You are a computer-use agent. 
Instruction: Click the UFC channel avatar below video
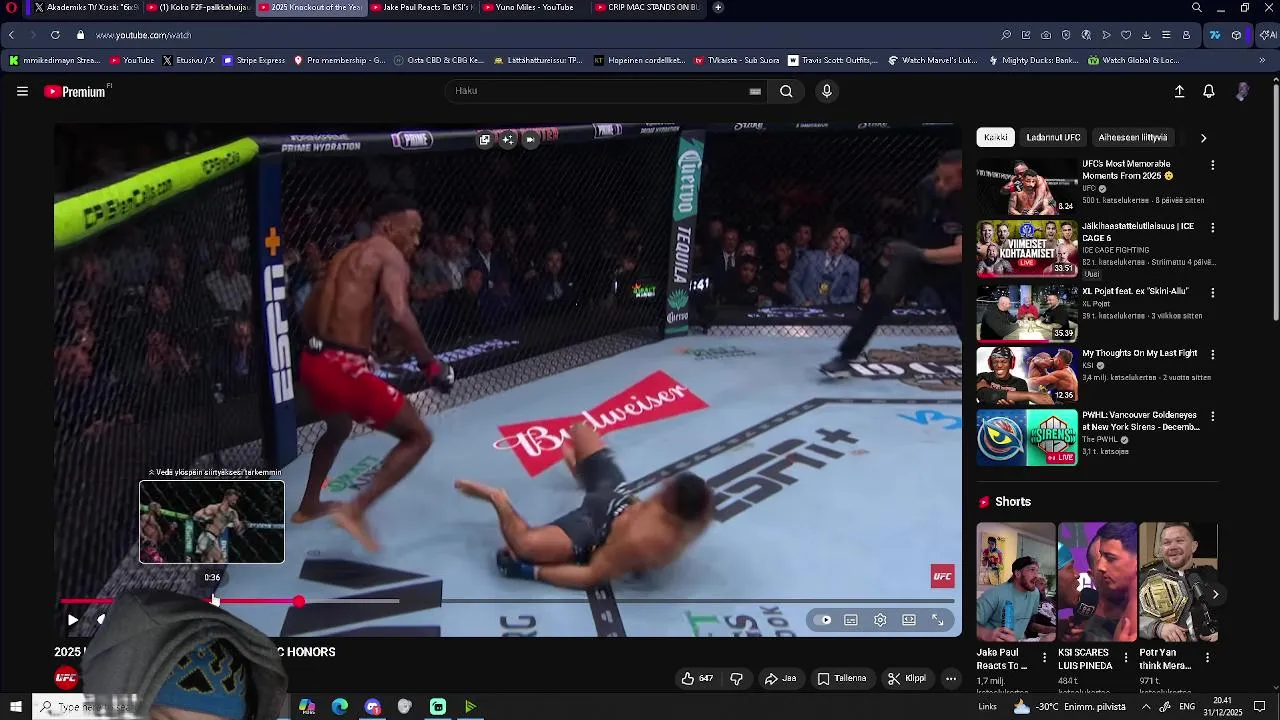click(66, 678)
